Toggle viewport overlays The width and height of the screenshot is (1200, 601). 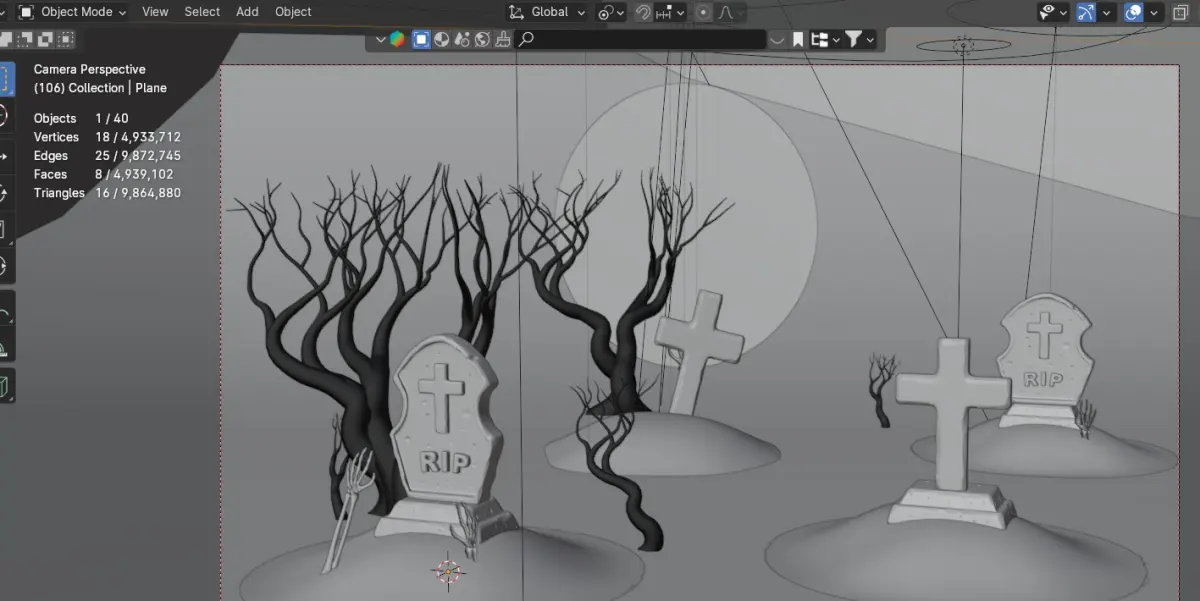point(1133,12)
